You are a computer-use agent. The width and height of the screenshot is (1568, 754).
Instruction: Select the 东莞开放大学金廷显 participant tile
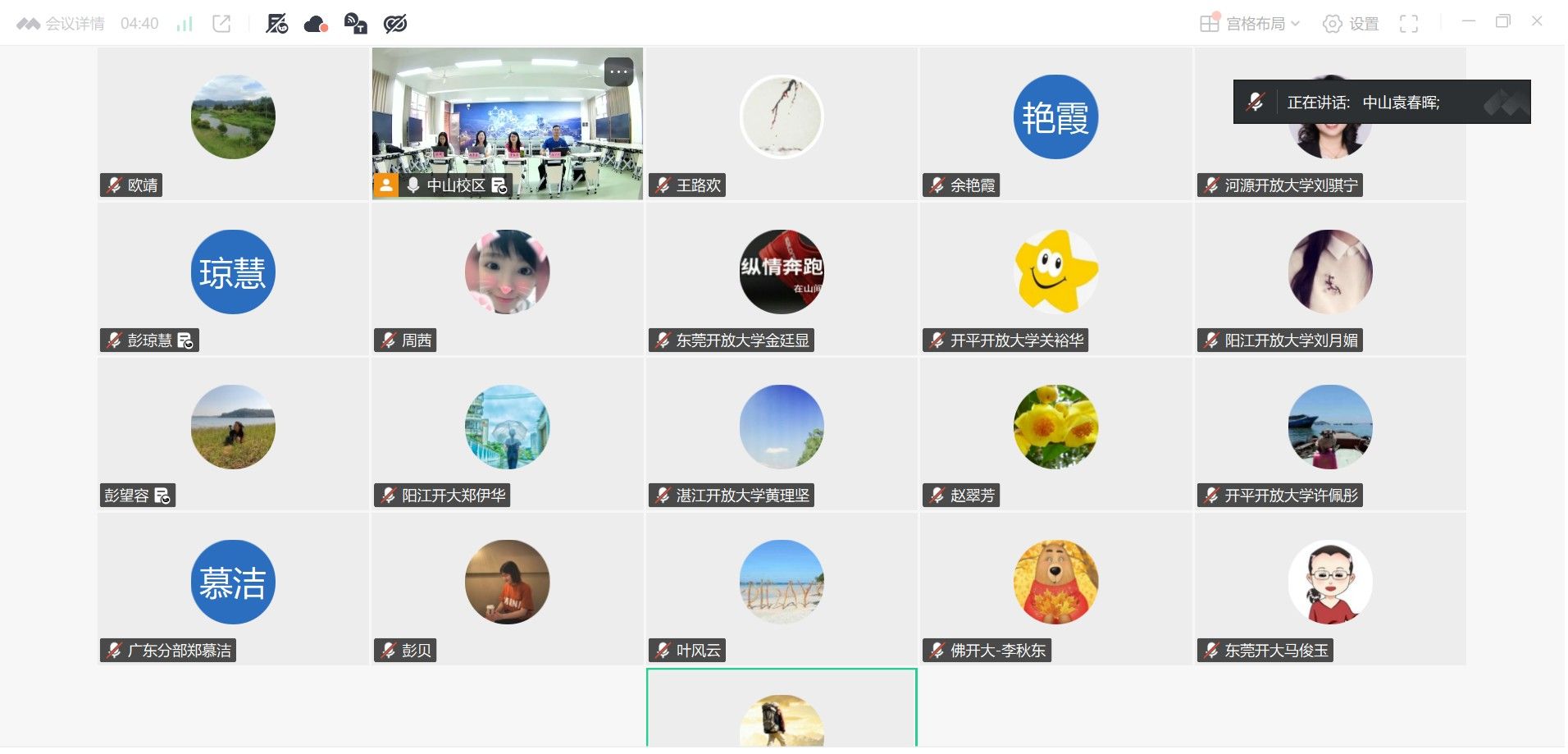click(x=782, y=279)
